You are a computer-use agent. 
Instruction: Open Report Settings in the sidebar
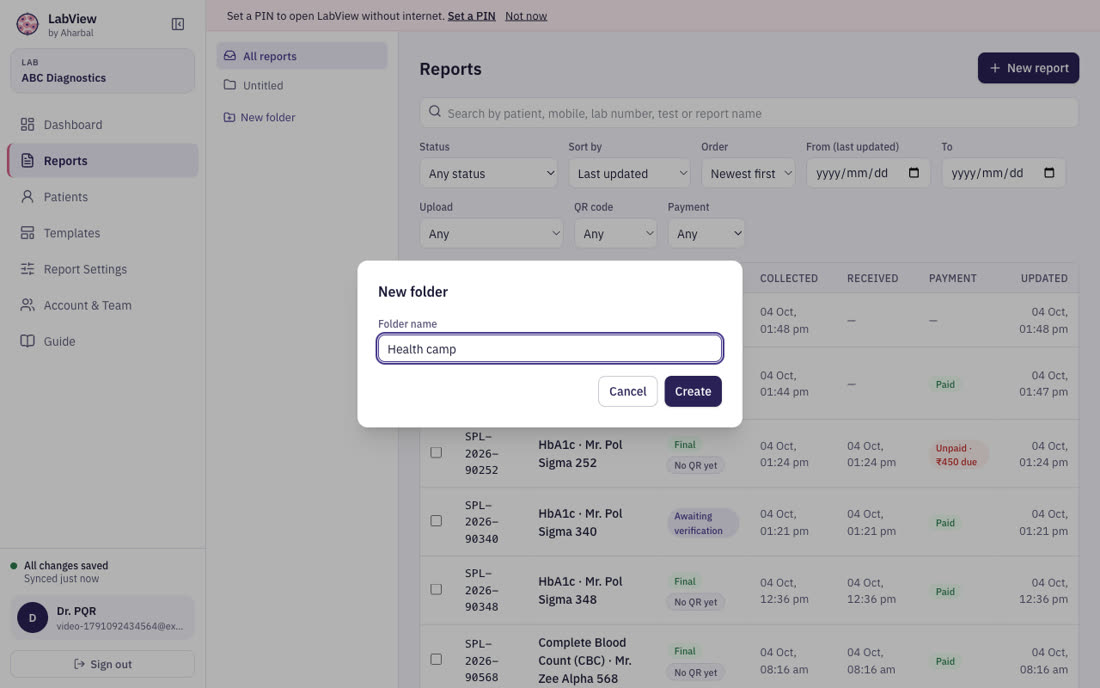[x=103, y=269]
